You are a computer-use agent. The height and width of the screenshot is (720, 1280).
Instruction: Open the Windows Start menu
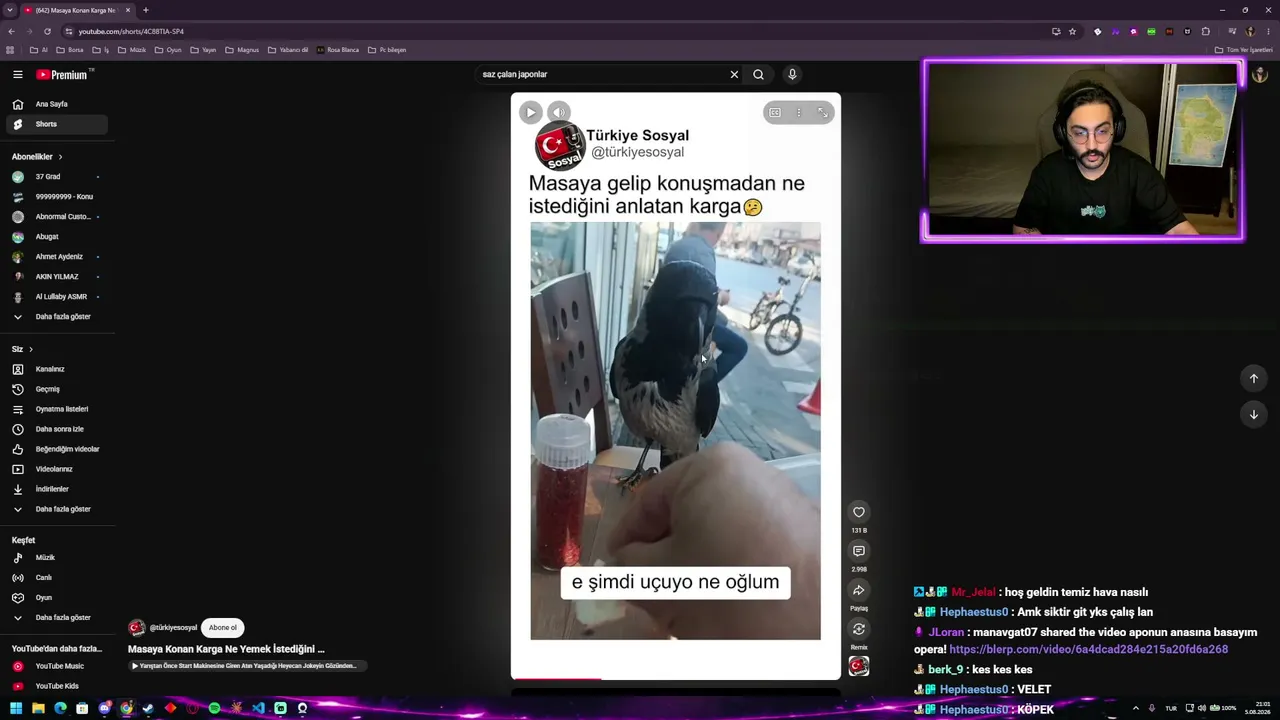click(x=16, y=708)
